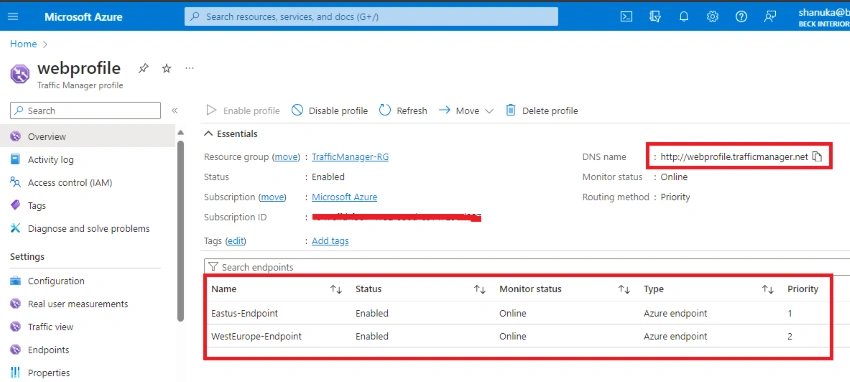The width and height of the screenshot is (850, 382).
Task: Collapse the left menu with the double chevron
Action: tap(175, 111)
